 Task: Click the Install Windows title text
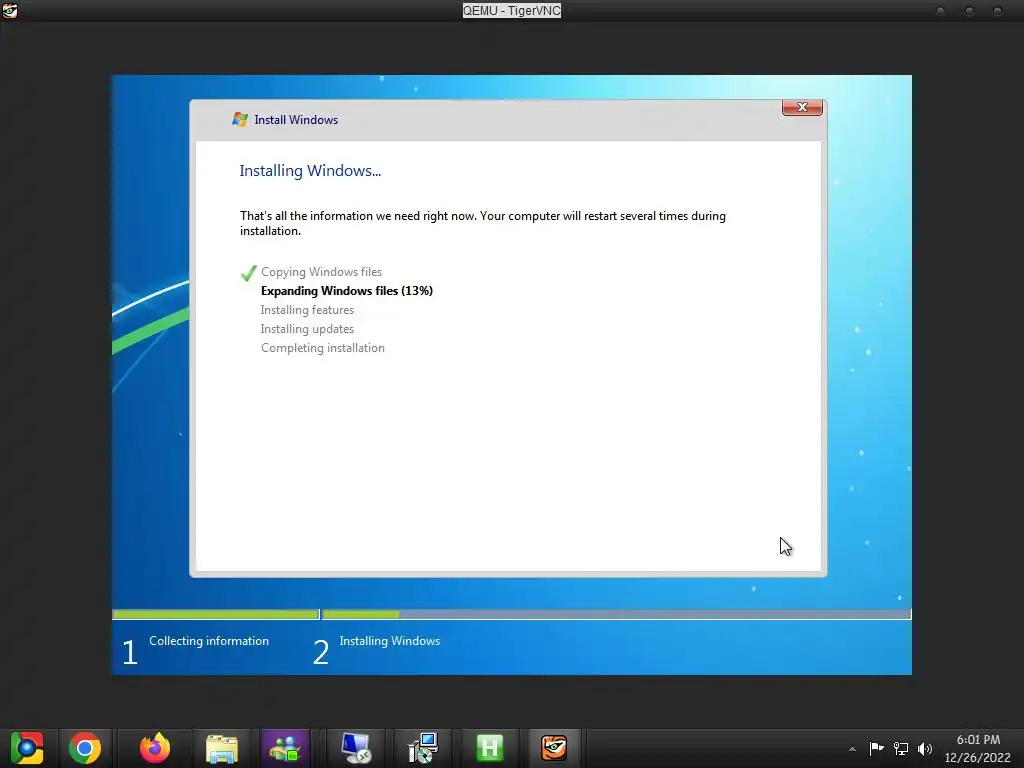coord(296,120)
